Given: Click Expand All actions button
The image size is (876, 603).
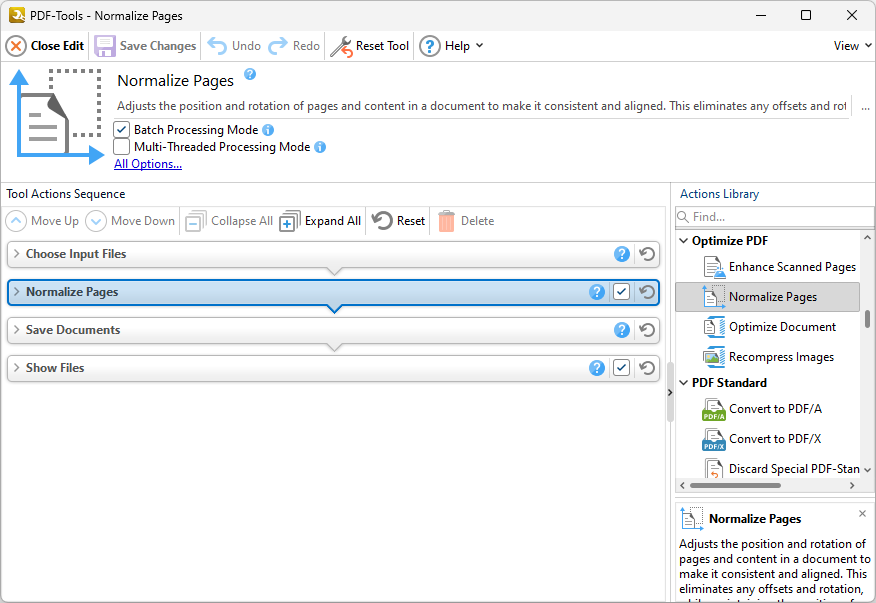Looking at the screenshot, I should [x=321, y=221].
